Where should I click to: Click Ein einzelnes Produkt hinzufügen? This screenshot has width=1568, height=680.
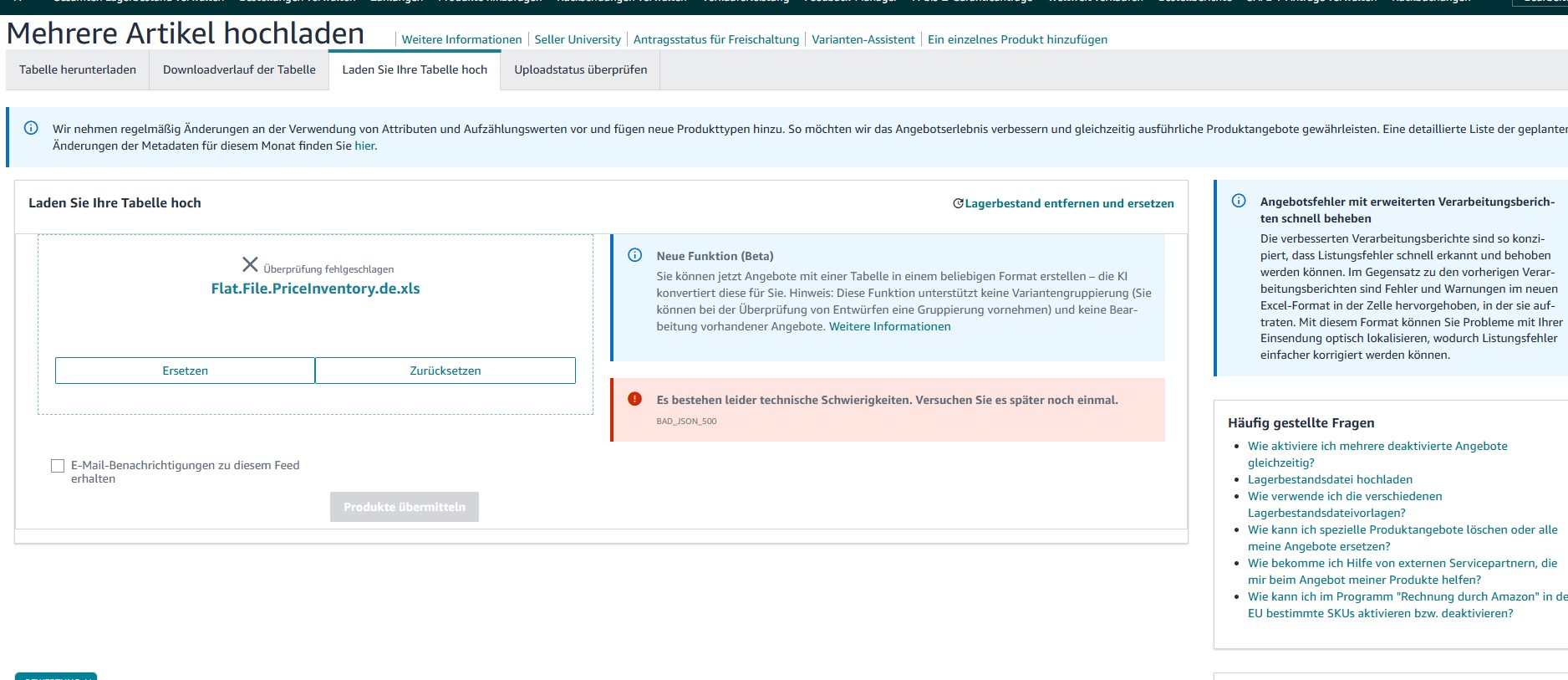pos(1017,39)
